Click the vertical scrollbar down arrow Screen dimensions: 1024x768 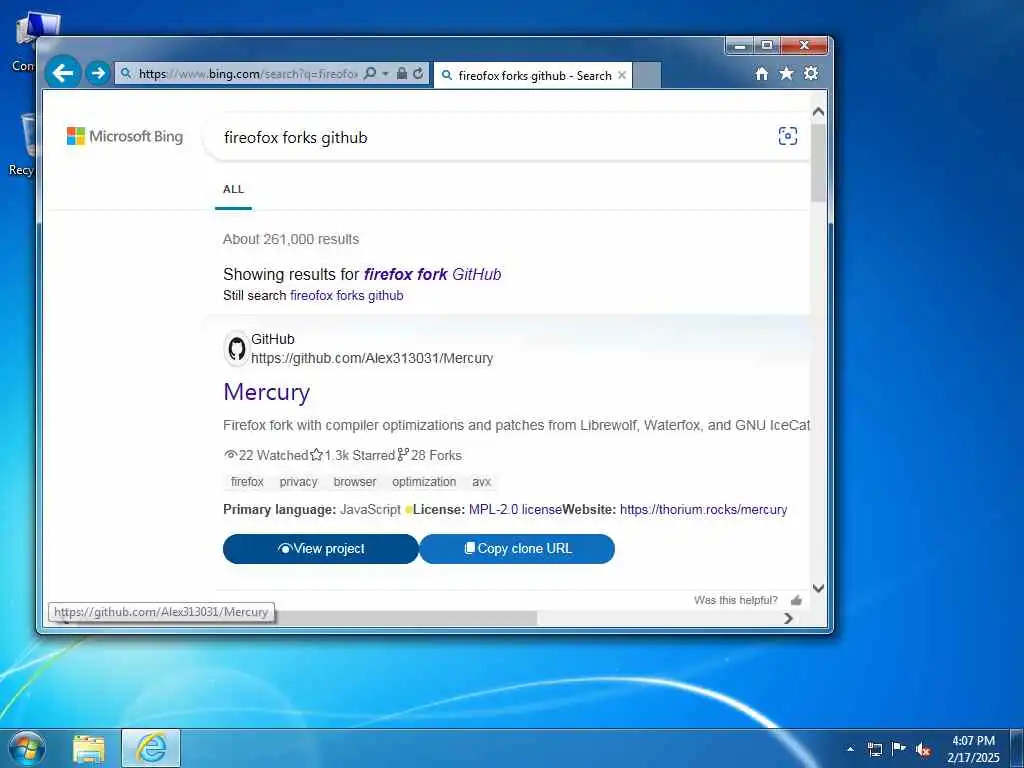[818, 588]
